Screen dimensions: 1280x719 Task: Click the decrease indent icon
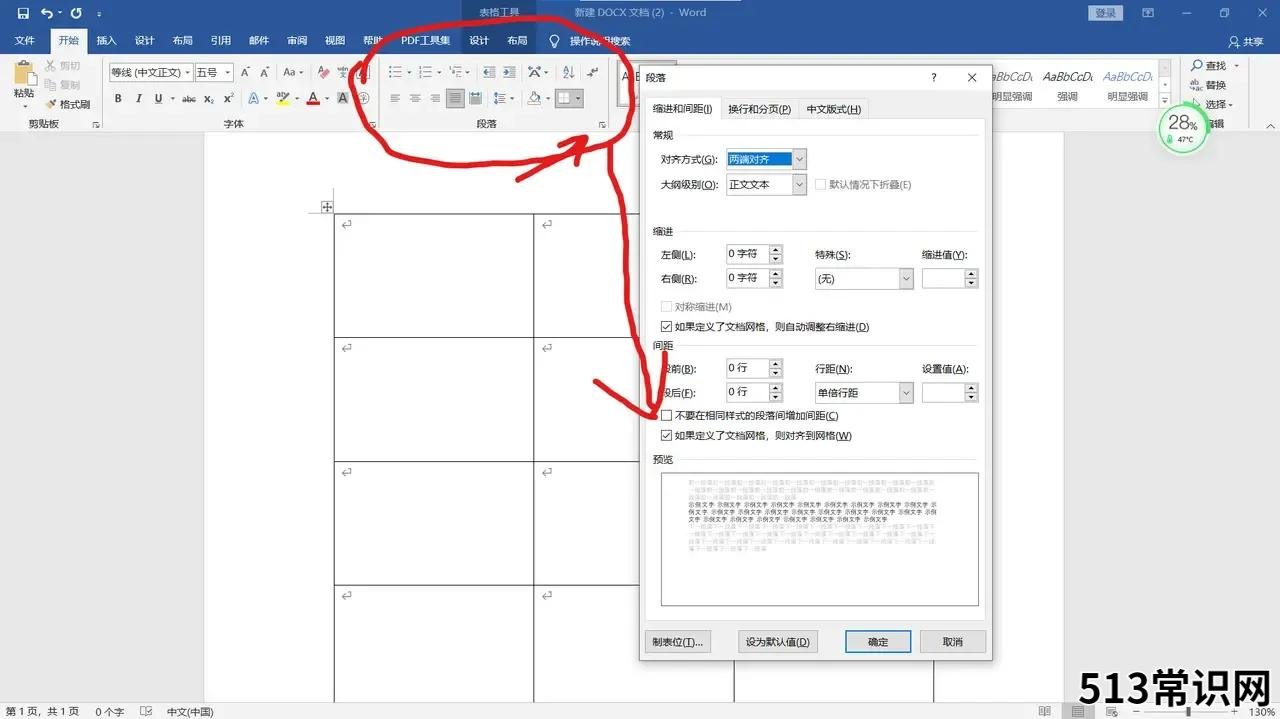(489, 72)
